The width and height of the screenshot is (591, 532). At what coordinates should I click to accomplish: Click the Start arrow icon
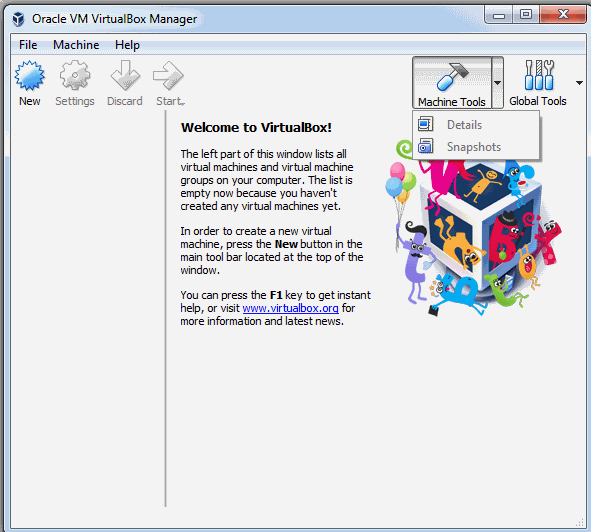pos(168,76)
